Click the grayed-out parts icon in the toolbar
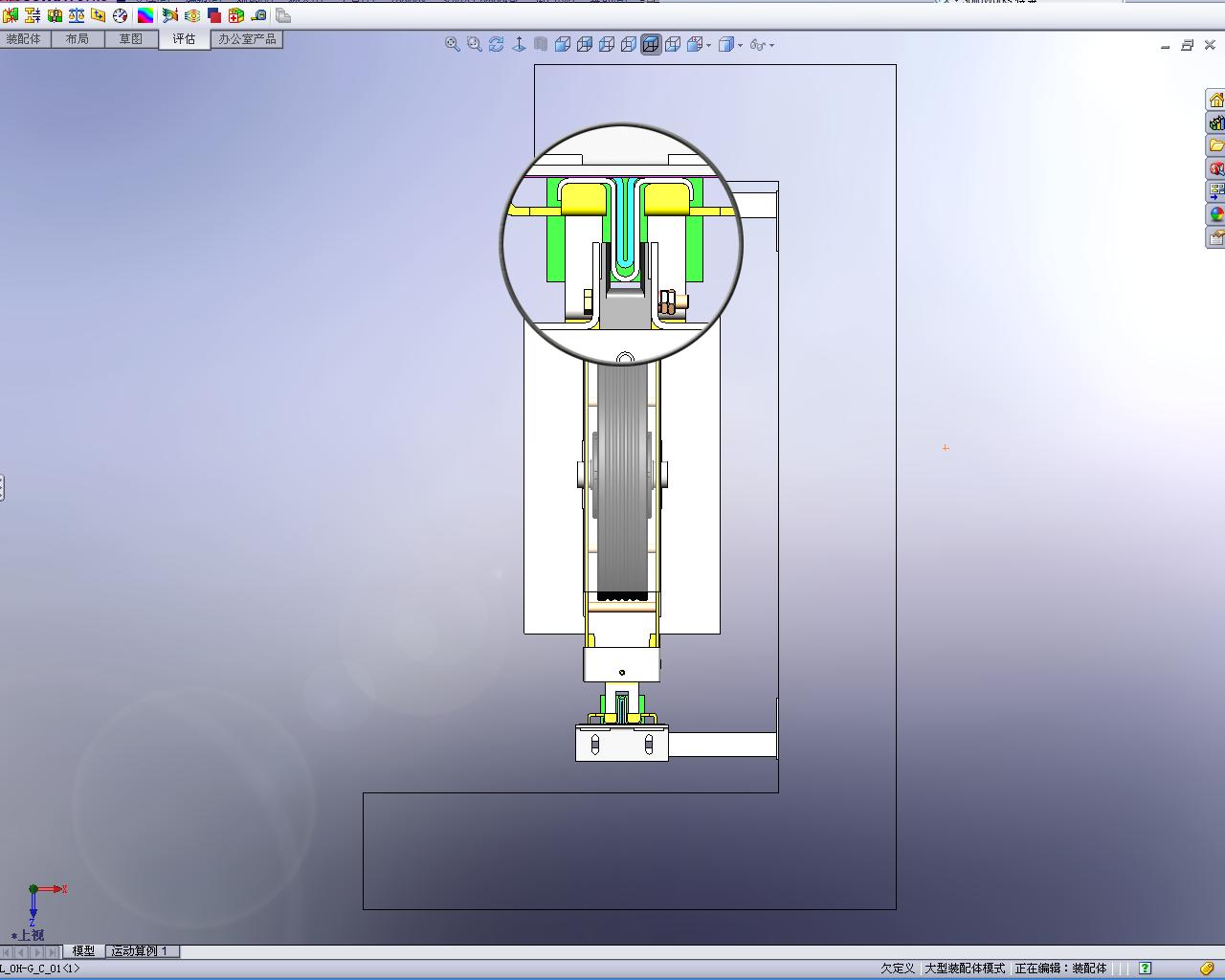 [x=283, y=15]
